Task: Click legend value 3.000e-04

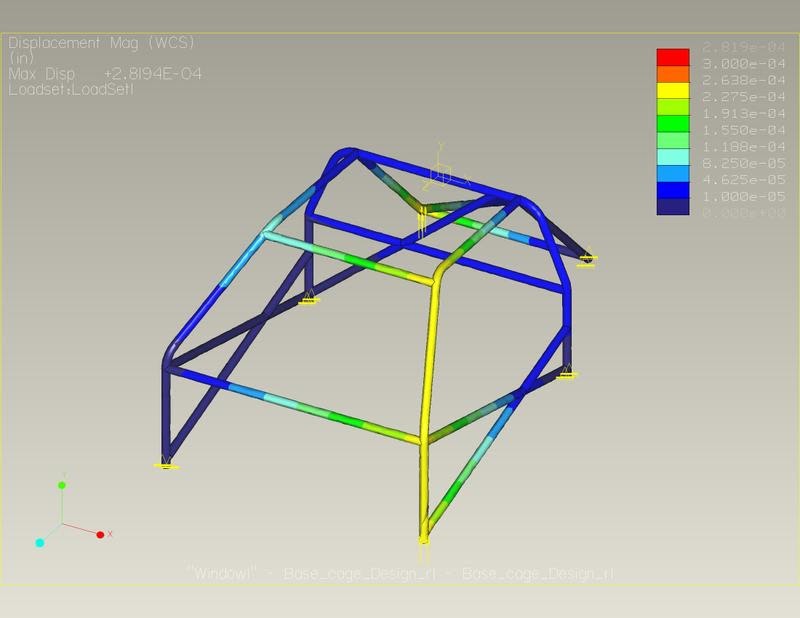Action: 743,64
